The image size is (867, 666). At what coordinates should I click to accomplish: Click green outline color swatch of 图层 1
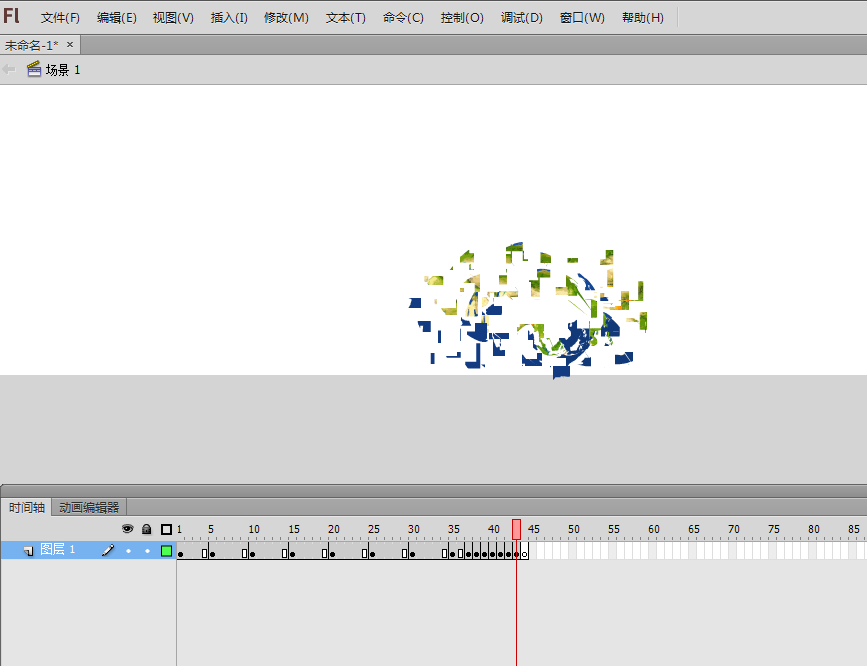point(166,550)
